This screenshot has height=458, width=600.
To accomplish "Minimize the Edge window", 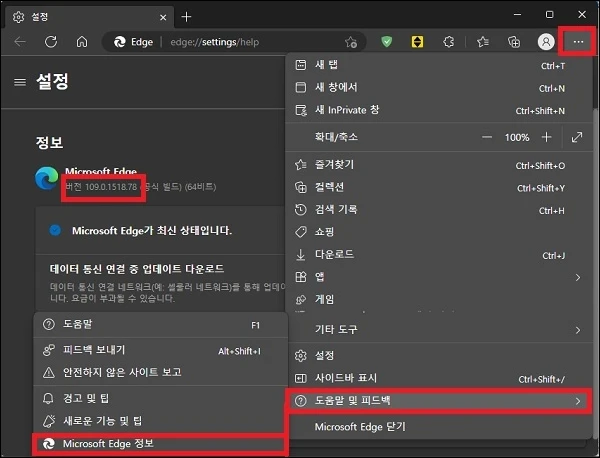I will (x=517, y=15).
